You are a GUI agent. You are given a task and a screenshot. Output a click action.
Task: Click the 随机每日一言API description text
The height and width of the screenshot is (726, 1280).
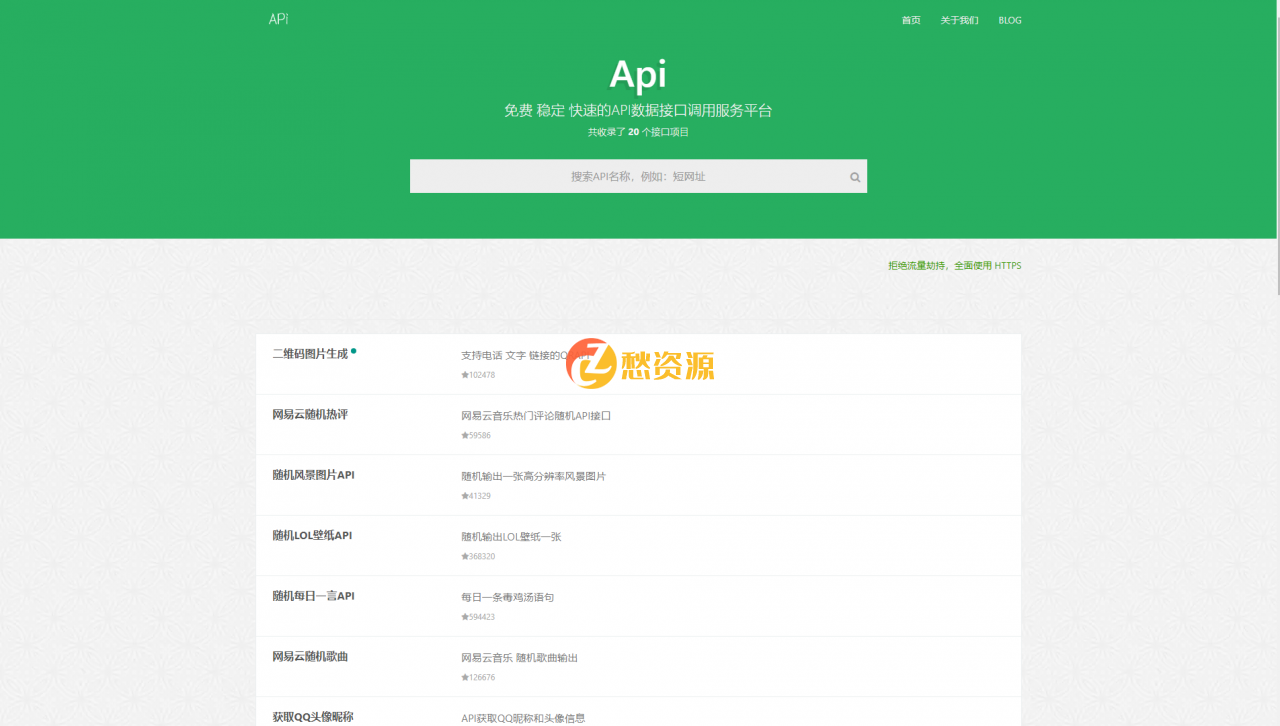pyautogui.click(x=509, y=596)
